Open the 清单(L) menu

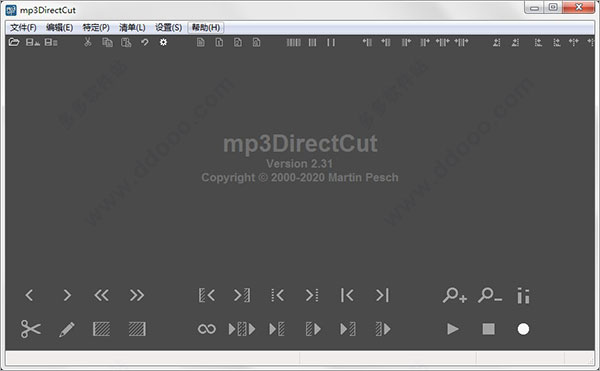point(132,28)
